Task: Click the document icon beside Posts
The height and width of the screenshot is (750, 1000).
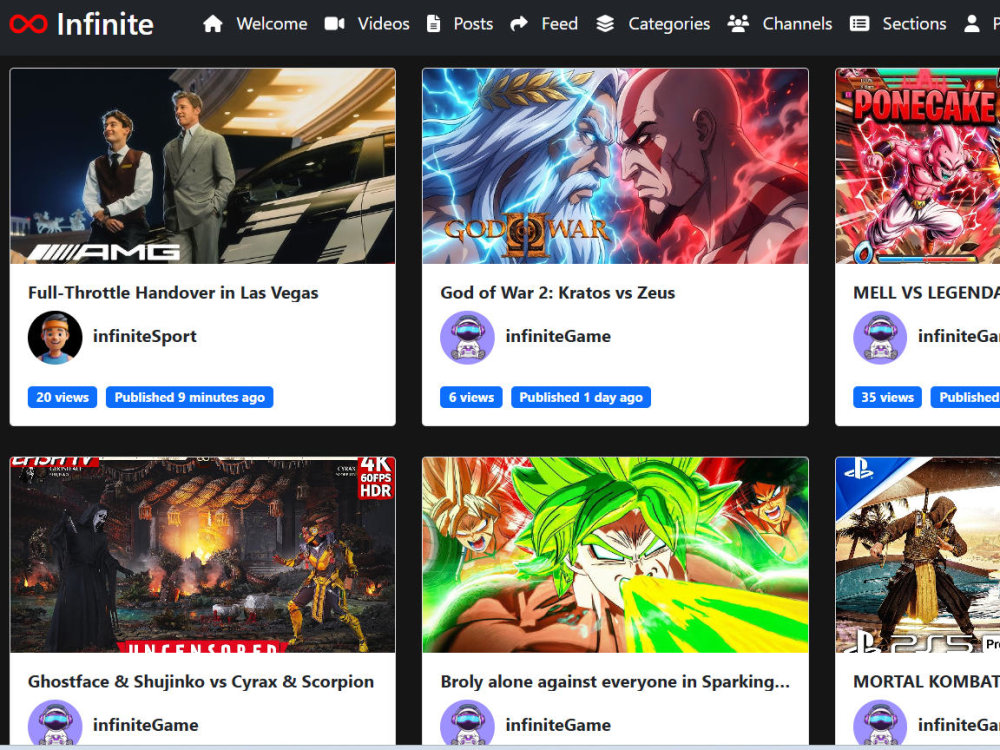Action: coord(433,24)
